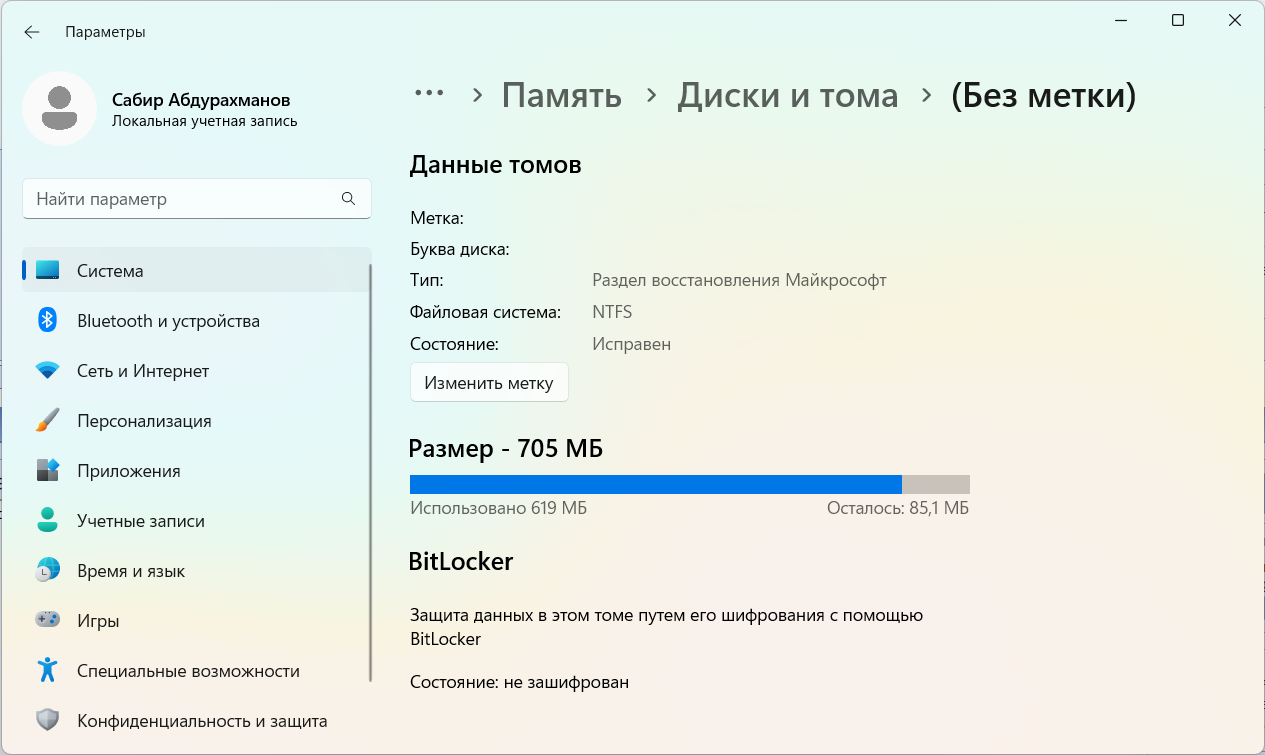Click the Time and language globe icon

[x=47, y=571]
